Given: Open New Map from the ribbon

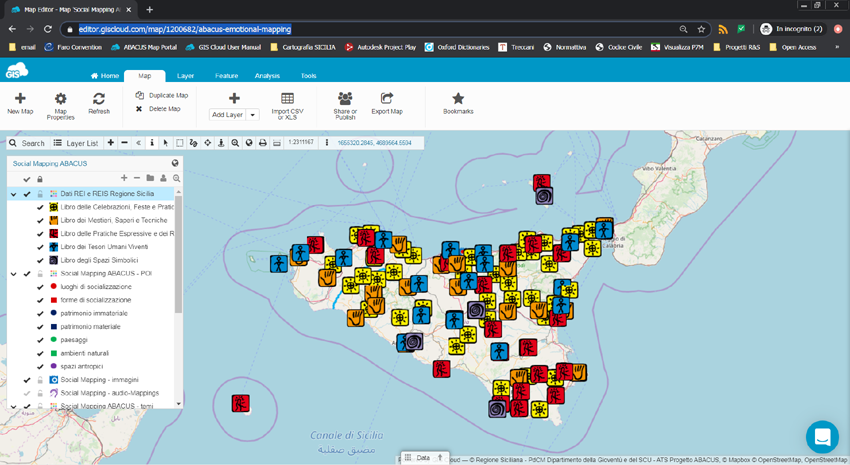Looking at the screenshot, I should pos(20,103).
